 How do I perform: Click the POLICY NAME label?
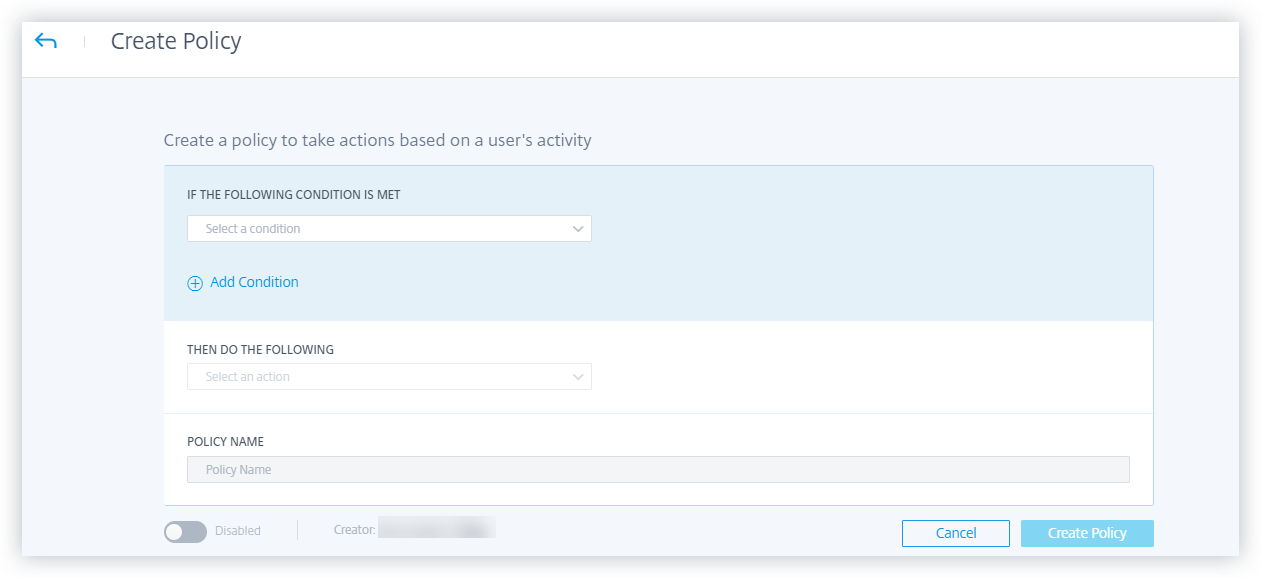point(225,441)
